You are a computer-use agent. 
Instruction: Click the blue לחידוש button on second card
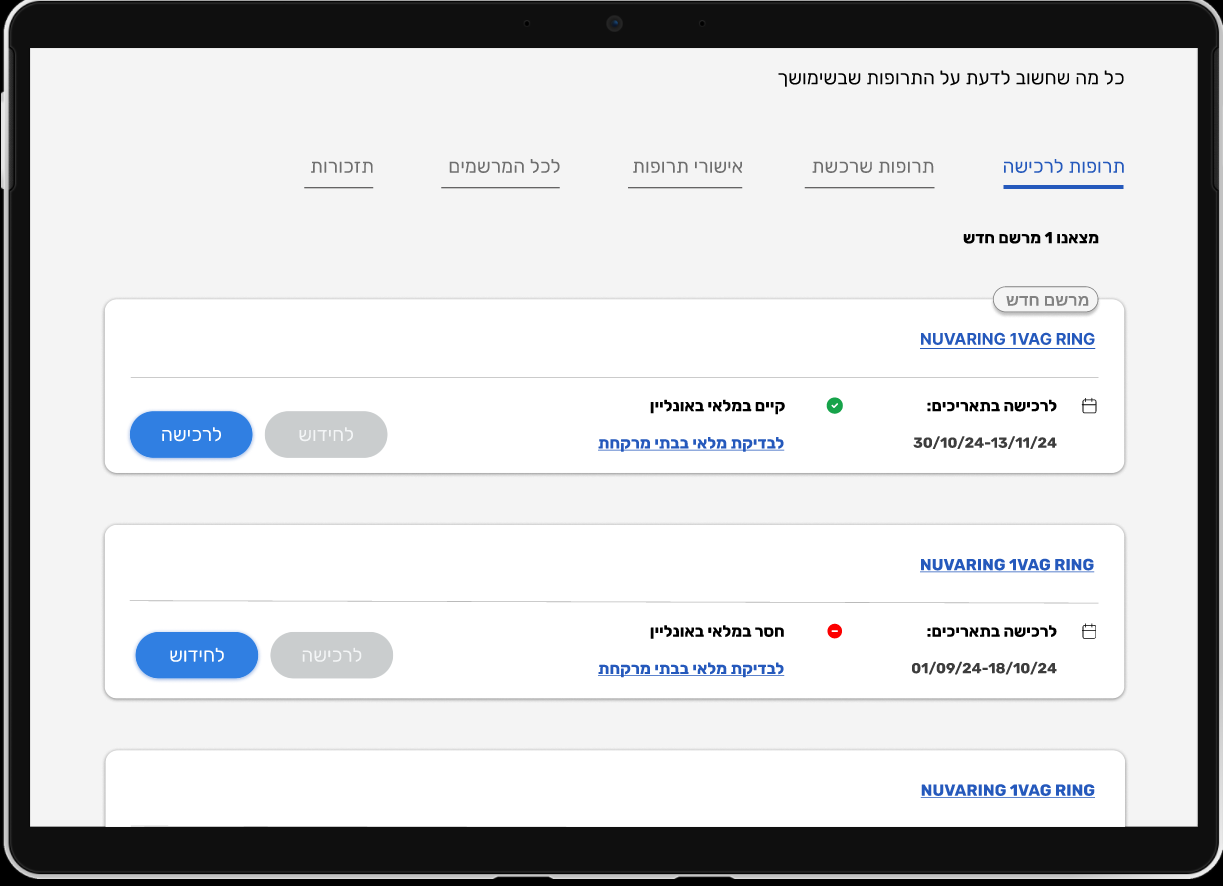tap(196, 655)
